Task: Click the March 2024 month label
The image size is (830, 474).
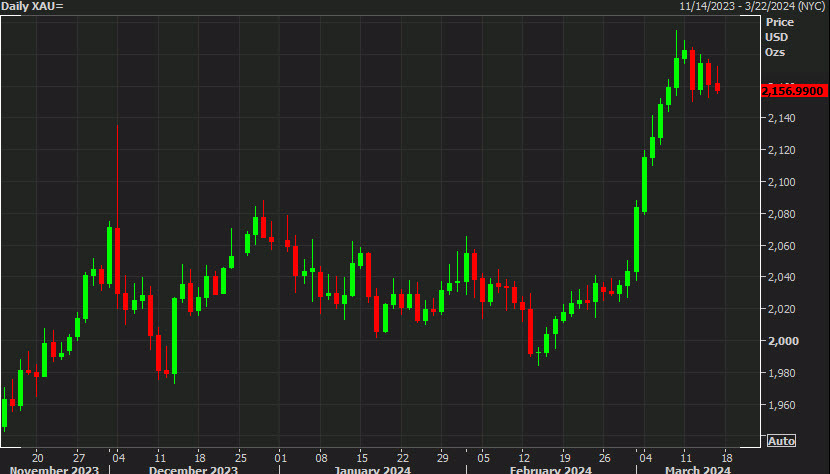Action: click(698, 469)
